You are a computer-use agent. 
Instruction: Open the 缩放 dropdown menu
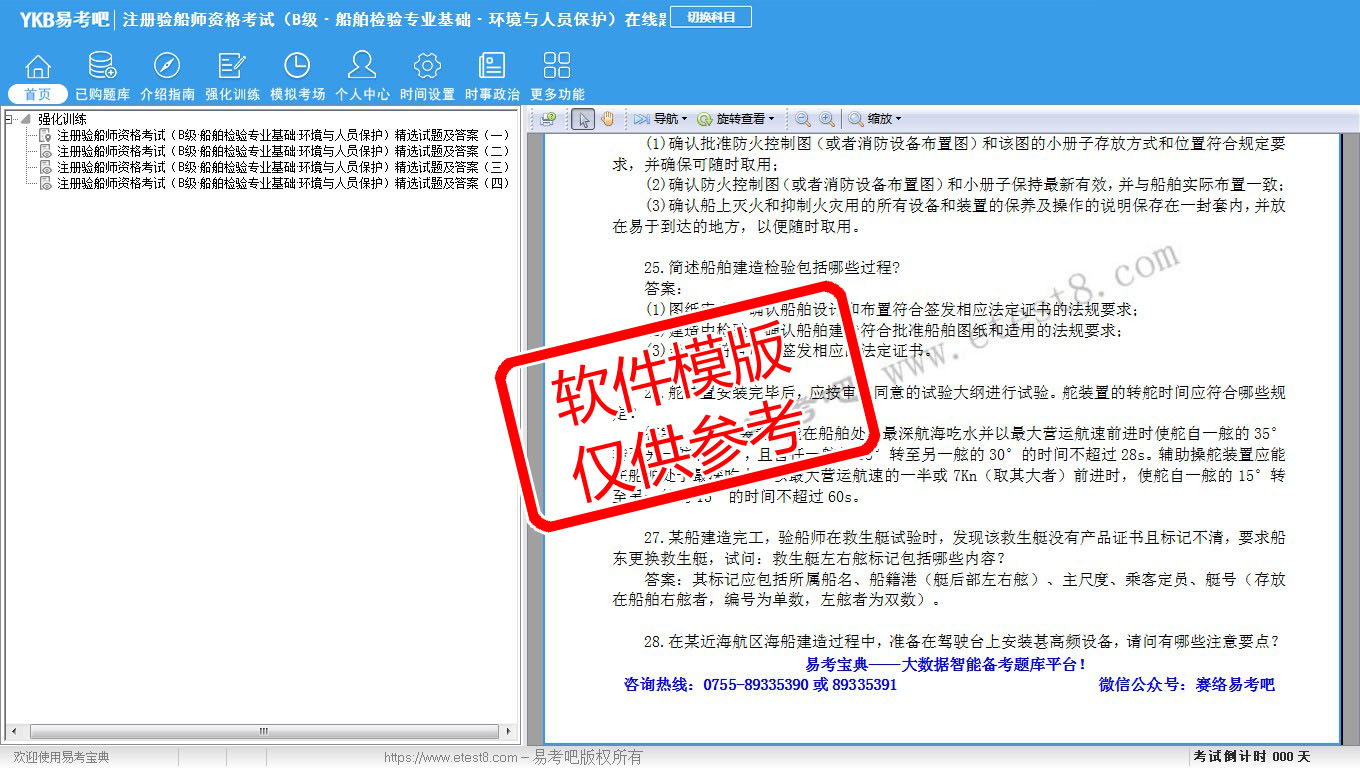point(876,119)
